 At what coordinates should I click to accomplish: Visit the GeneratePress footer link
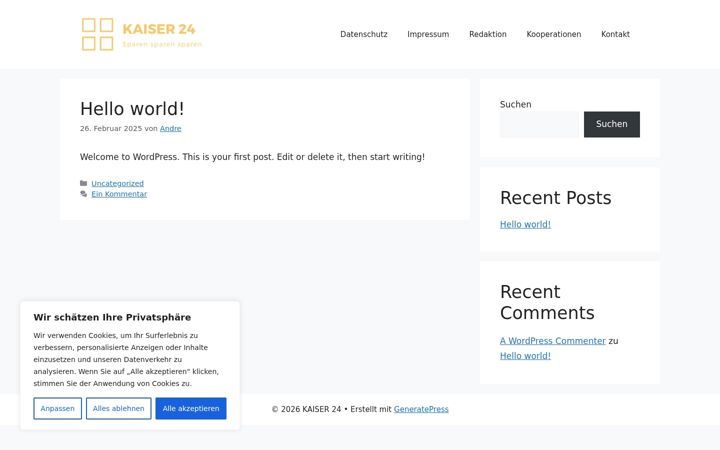(421, 409)
